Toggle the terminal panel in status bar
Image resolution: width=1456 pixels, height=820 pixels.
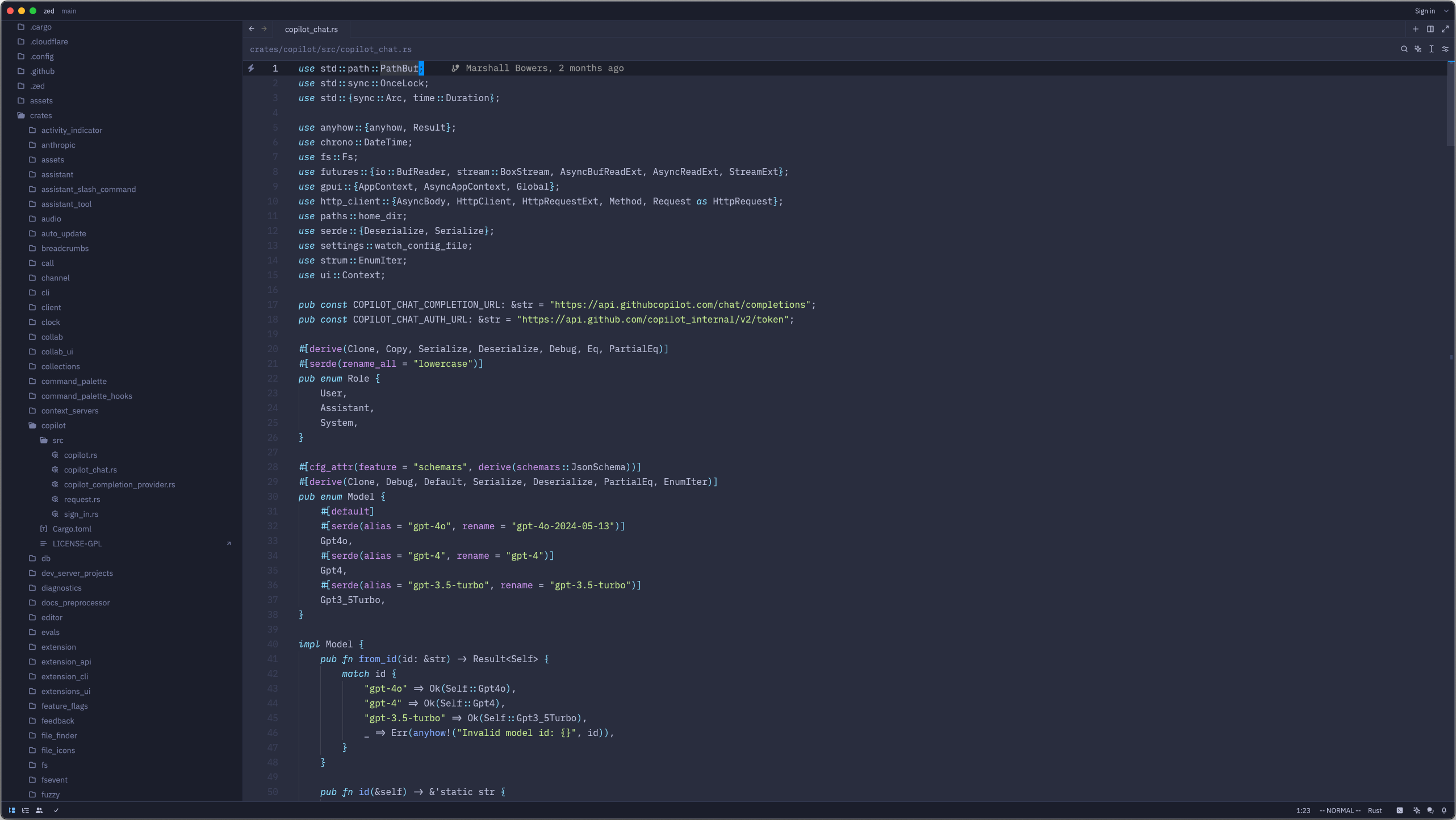pyautogui.click(x=1400, y=810)
